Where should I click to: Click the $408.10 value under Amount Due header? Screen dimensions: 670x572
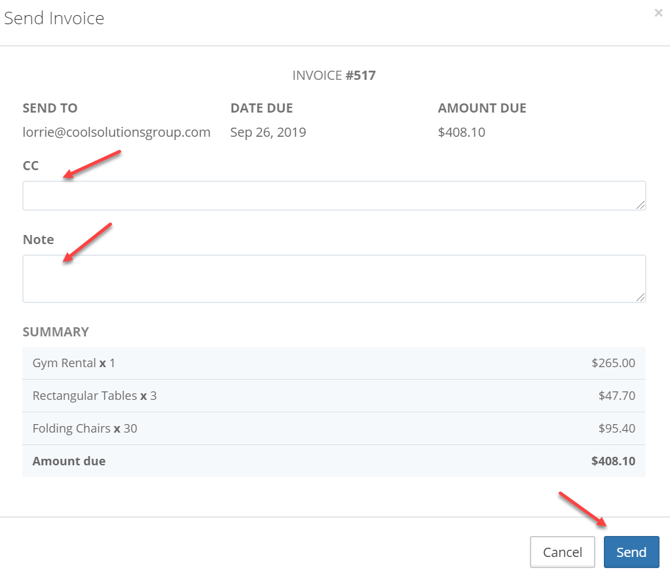click(x=461, y=132)
